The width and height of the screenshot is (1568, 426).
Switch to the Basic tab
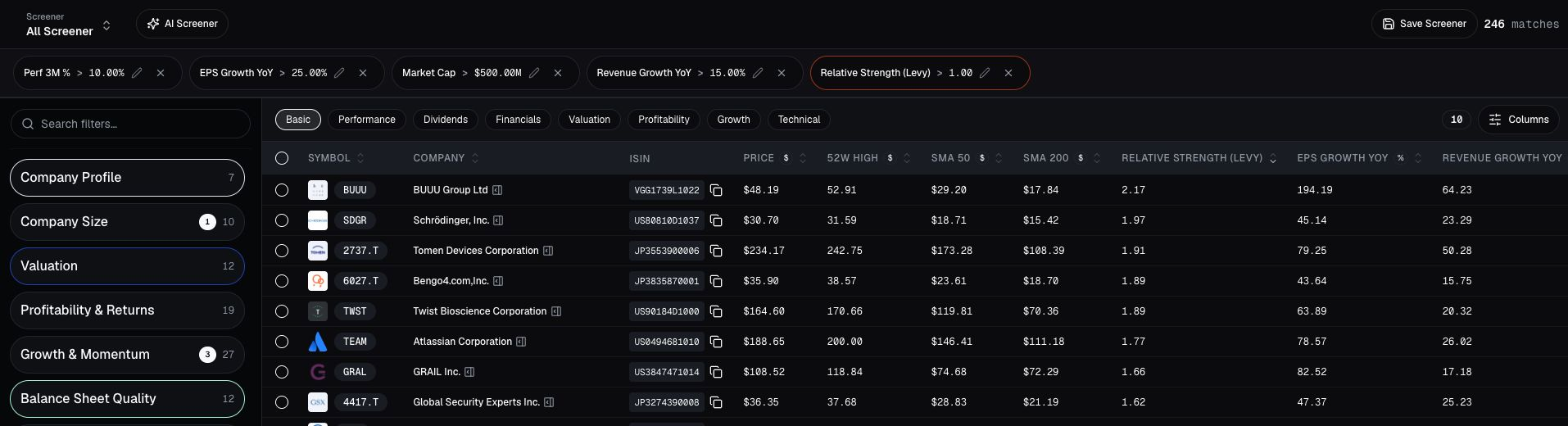tap(298, 120)
